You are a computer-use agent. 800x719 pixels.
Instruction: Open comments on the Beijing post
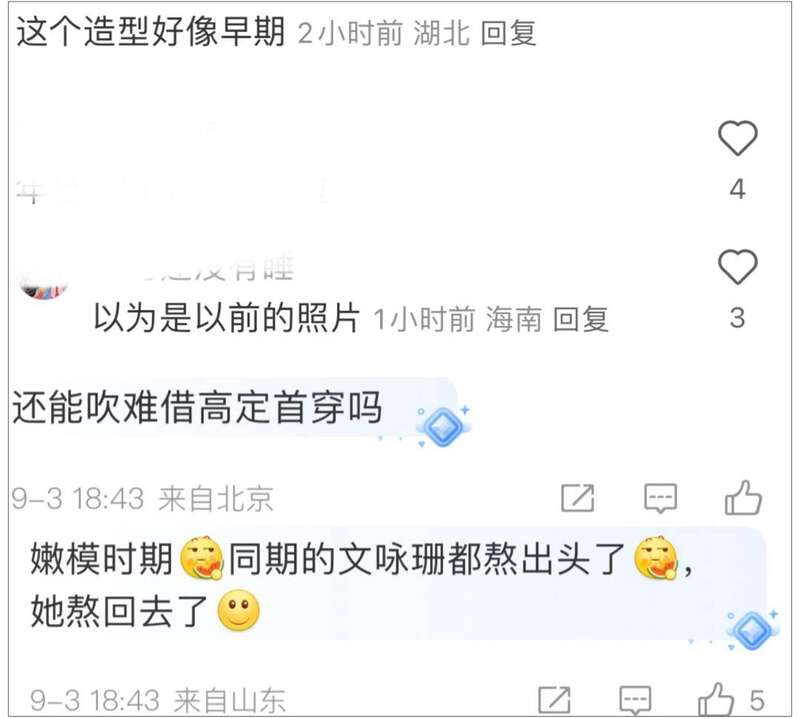[x=661, y=498]
